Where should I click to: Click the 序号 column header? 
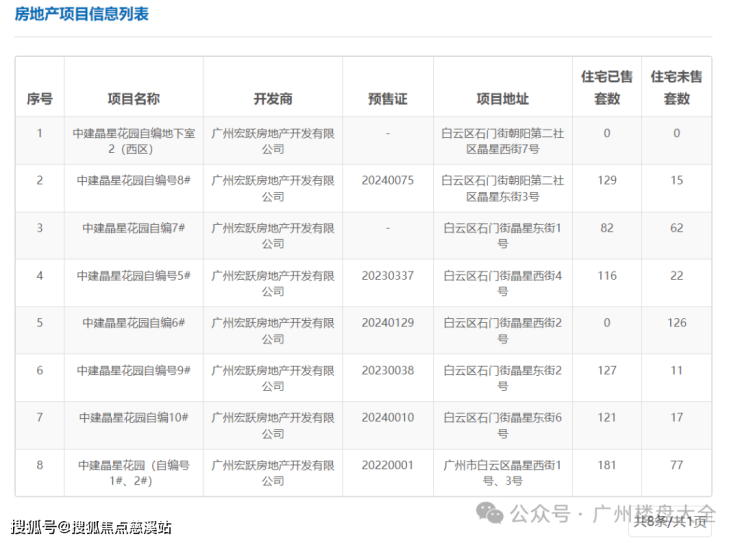tap(40, 99)
